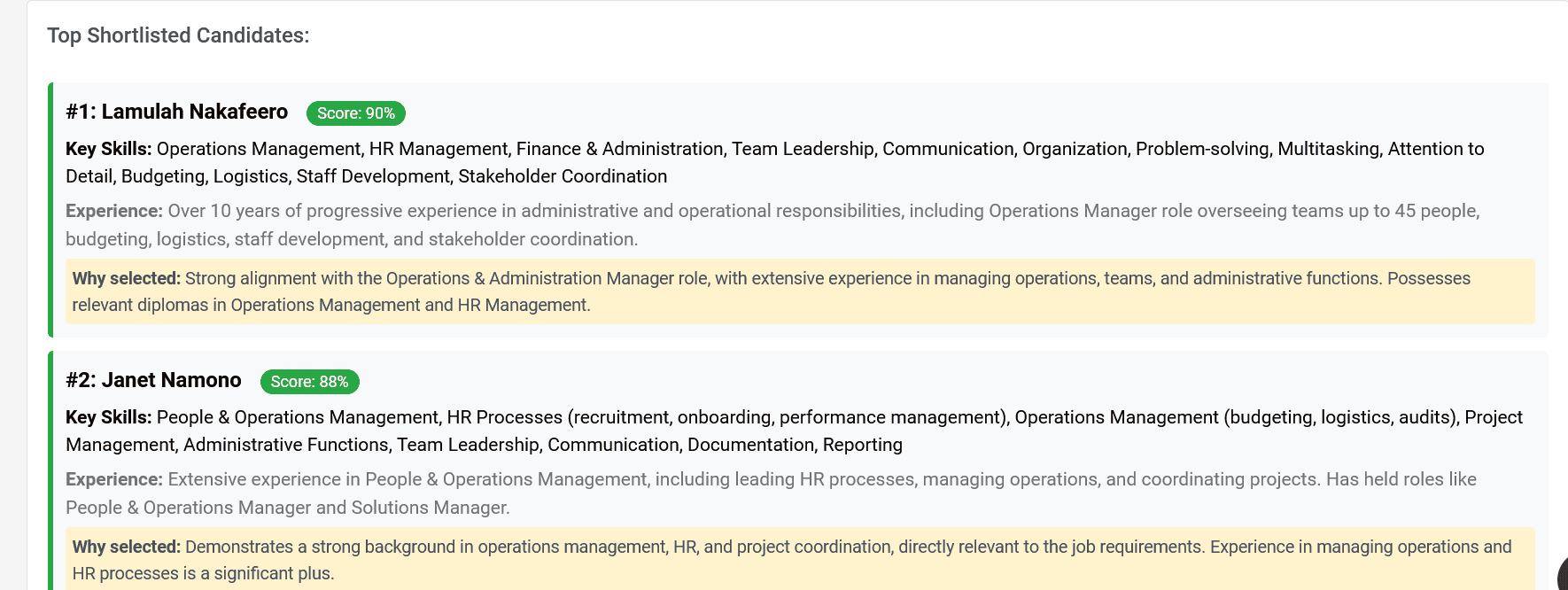Click the 'Why selected:' label for candidate #1
Viewport: 1568px width, 590px height.
tap(126, 278)
